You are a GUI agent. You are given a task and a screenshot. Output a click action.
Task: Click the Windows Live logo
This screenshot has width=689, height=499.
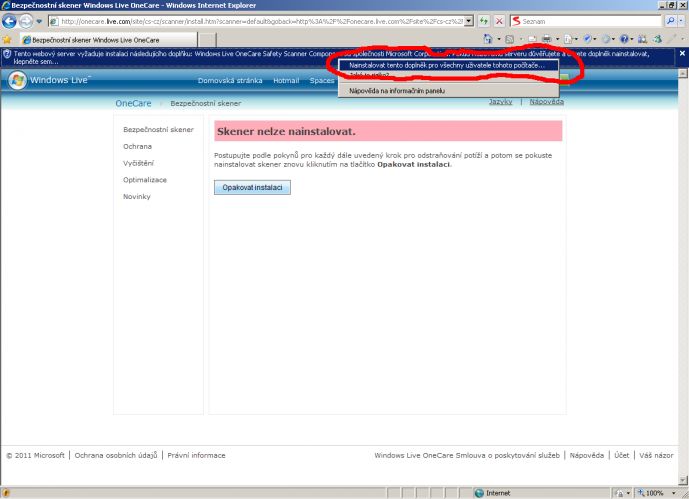pos(49,80)
